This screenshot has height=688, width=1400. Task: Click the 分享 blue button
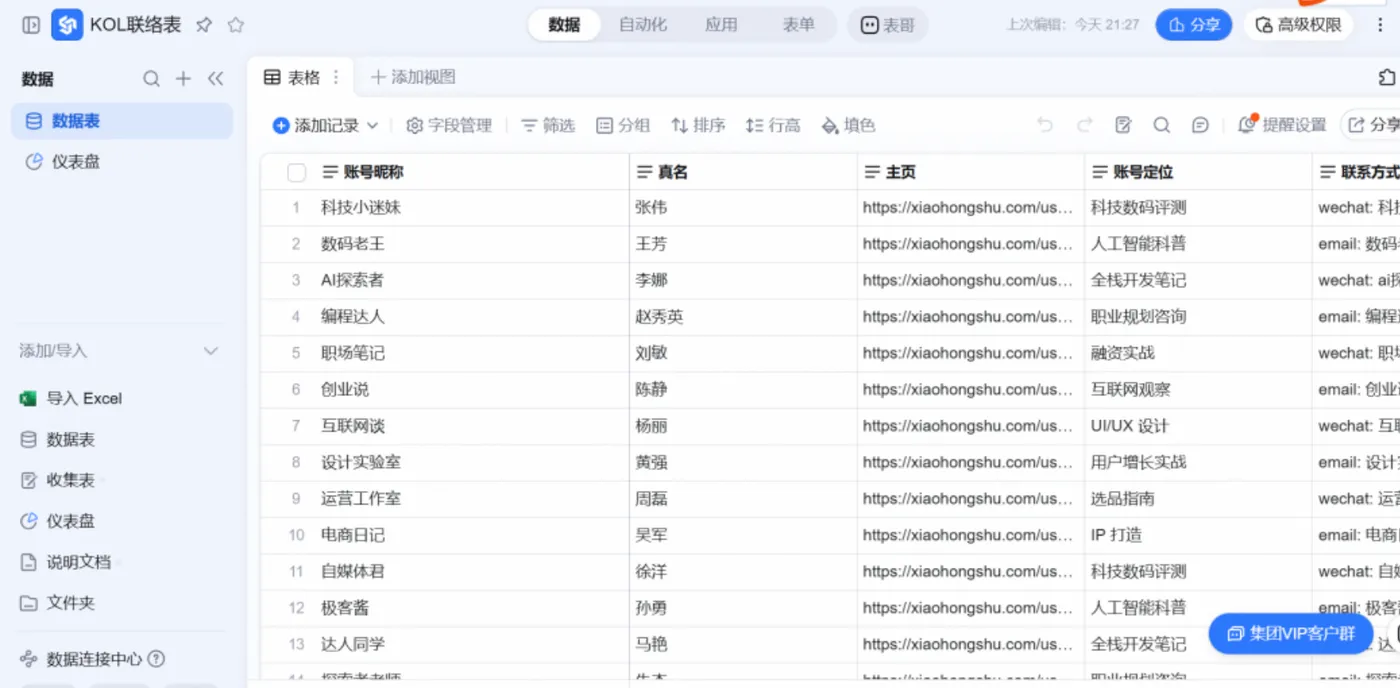point(1193,25)
